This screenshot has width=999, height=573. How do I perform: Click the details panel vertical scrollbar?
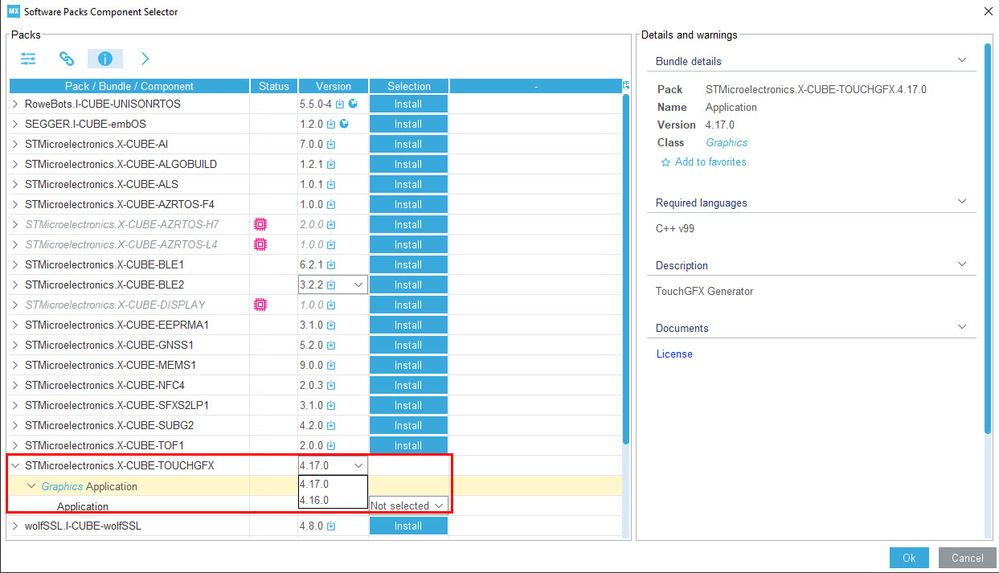click(988, 239)
